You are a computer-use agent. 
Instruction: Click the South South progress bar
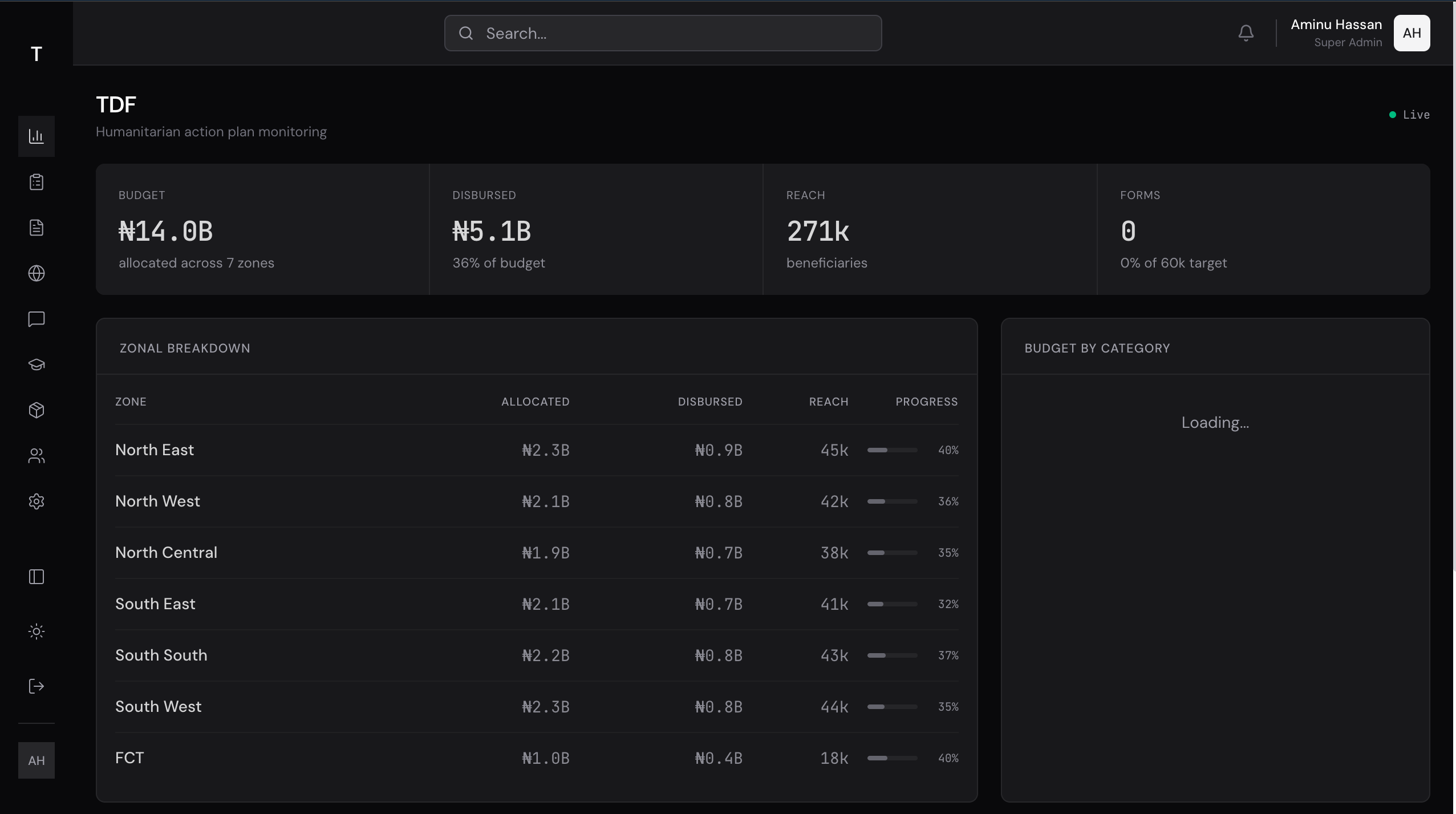pos(892,655)
